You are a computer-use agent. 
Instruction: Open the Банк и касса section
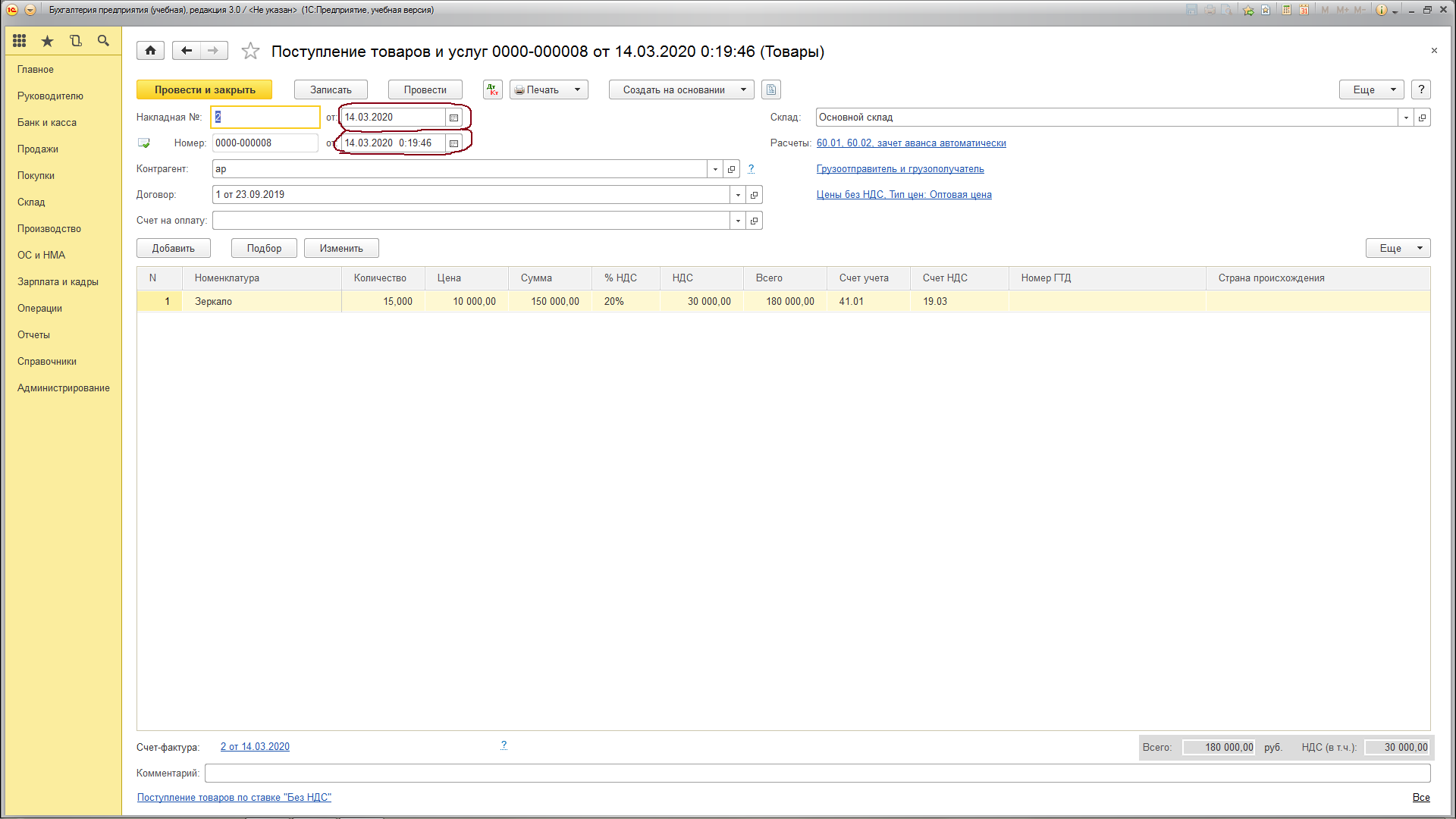(x=46, y=122)
